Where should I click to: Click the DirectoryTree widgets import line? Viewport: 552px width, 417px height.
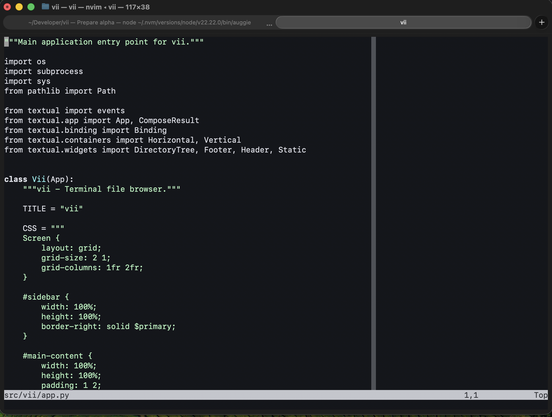[155, 150]
